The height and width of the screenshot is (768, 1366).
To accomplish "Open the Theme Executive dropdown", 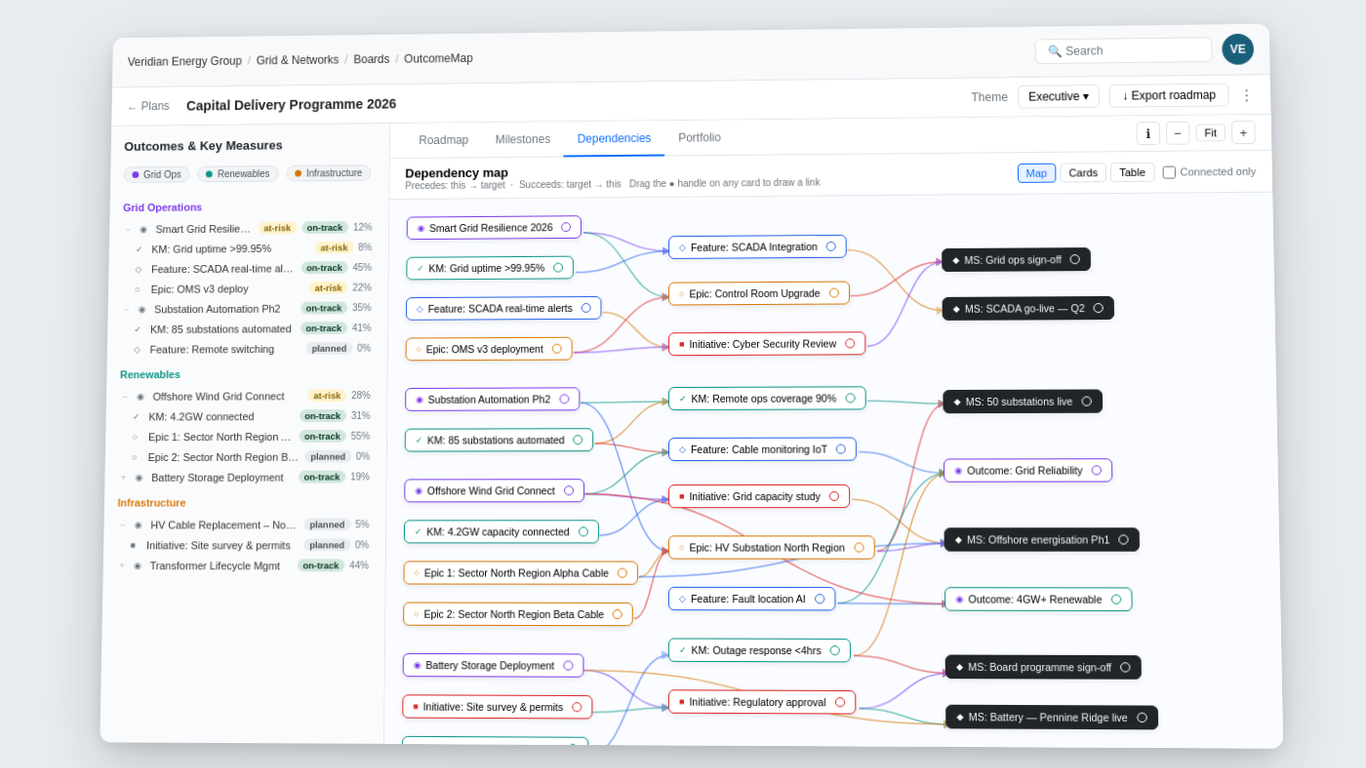I will (1058, 96).
